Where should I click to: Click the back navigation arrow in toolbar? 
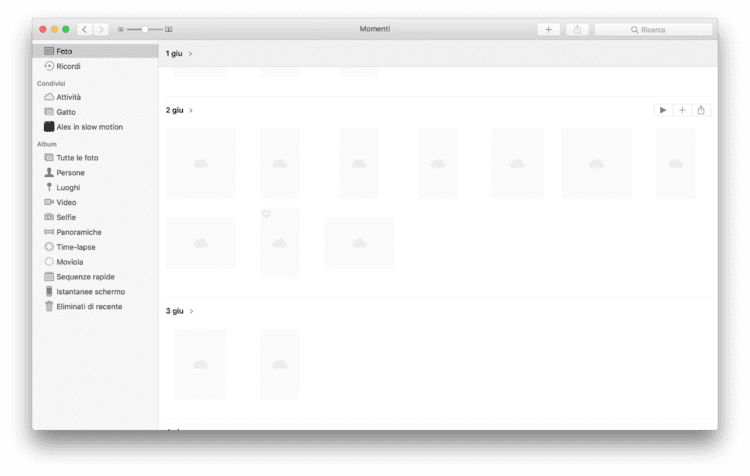click(x=85, y=30)
